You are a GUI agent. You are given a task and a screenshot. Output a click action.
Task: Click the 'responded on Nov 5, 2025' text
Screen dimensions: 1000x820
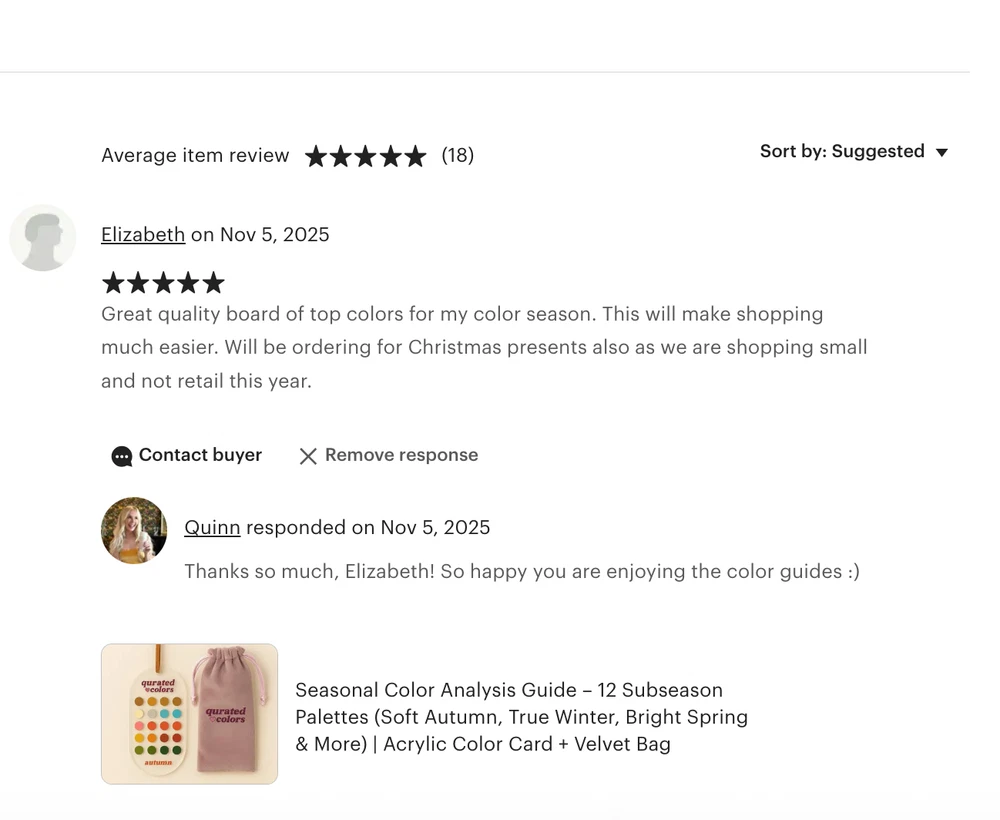(x=368, y=528)
